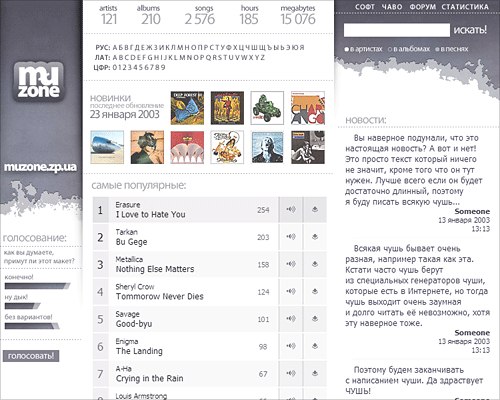The height and width of the screenshot is (400, 500).
Task: Download Erasure 'I Love to Hate You' track
Action: pyautogui.click(x=315, y=209)
